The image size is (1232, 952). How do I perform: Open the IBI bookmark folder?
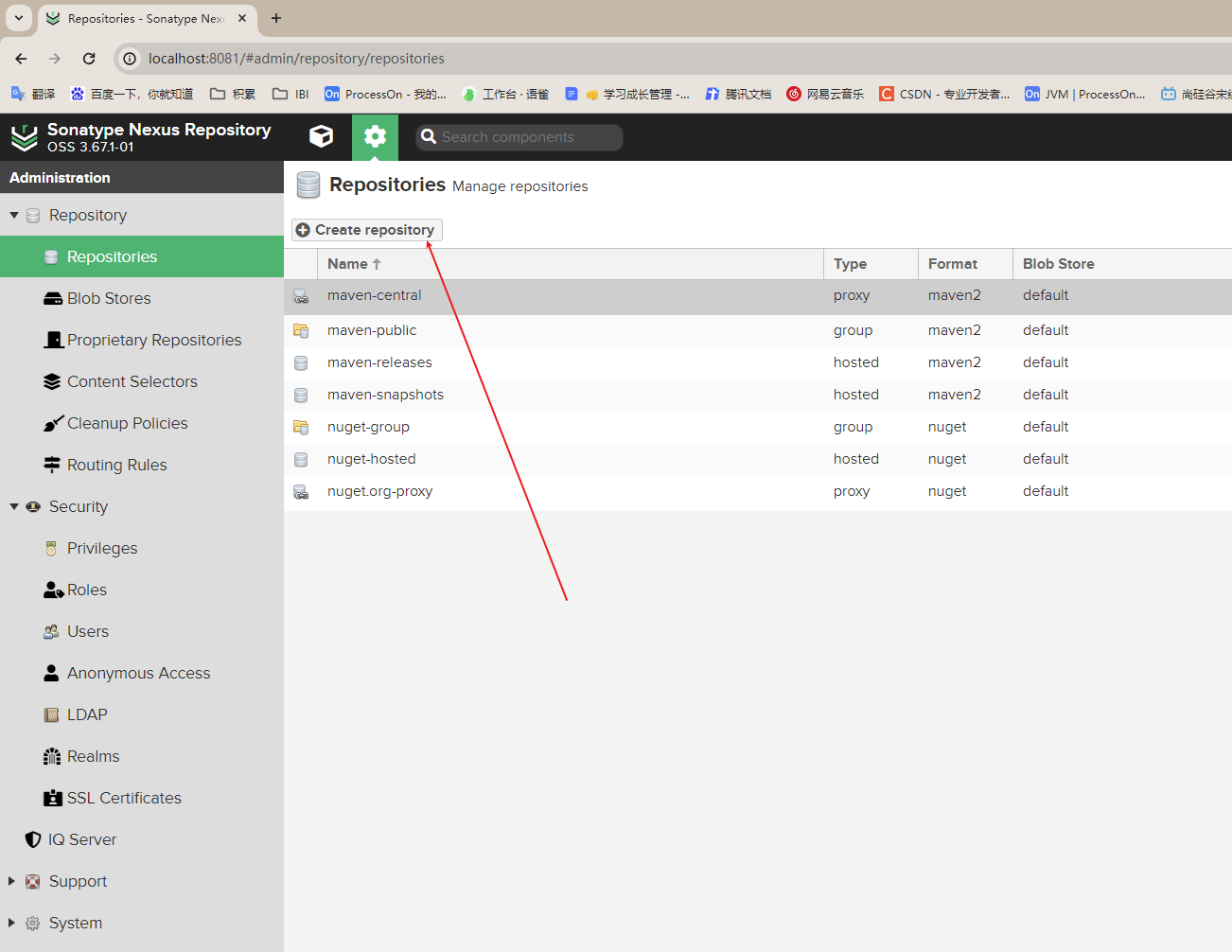(x=290, y=94)
